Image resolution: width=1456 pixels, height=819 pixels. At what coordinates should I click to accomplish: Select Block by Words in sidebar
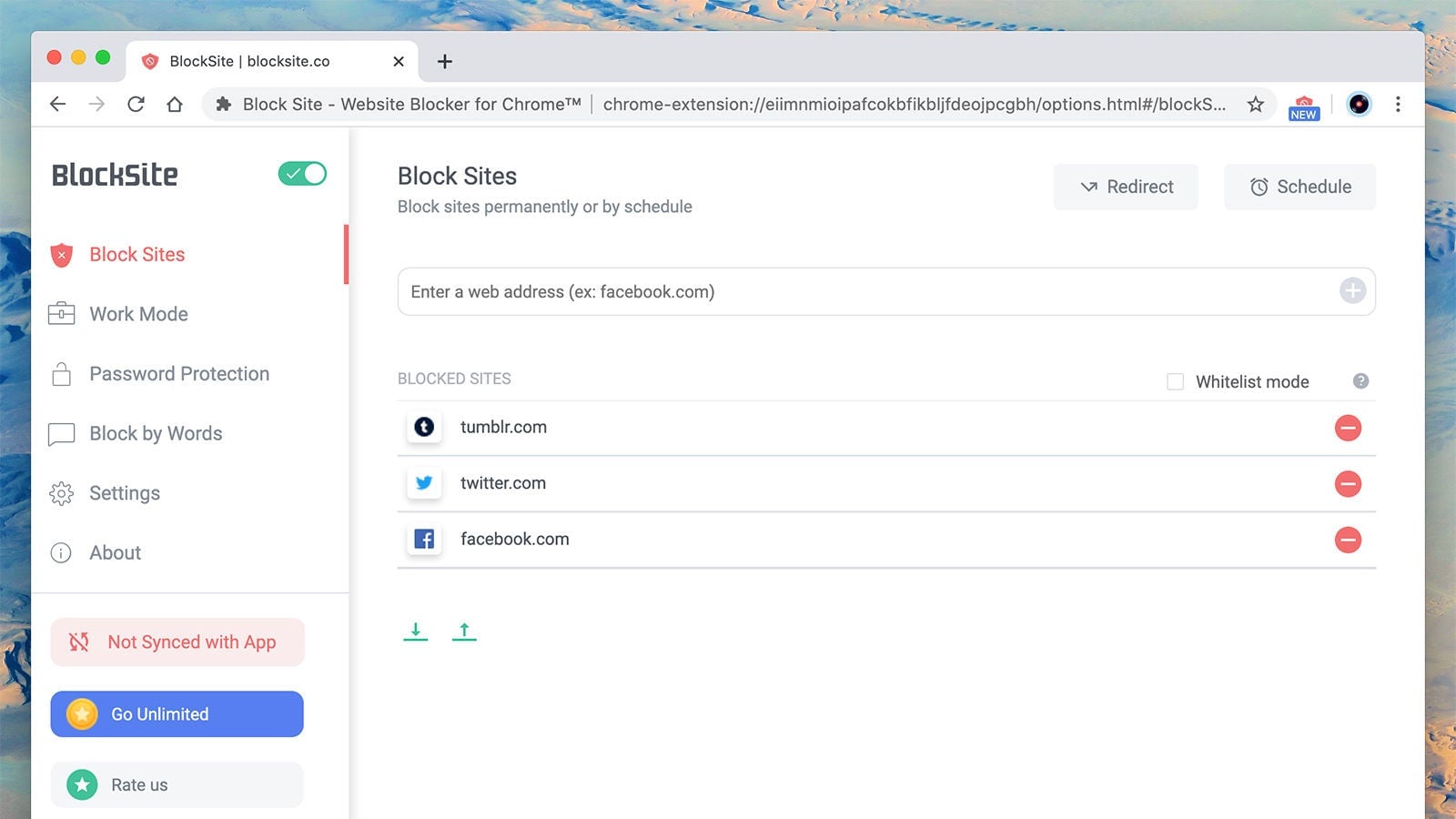click(156, 434)
